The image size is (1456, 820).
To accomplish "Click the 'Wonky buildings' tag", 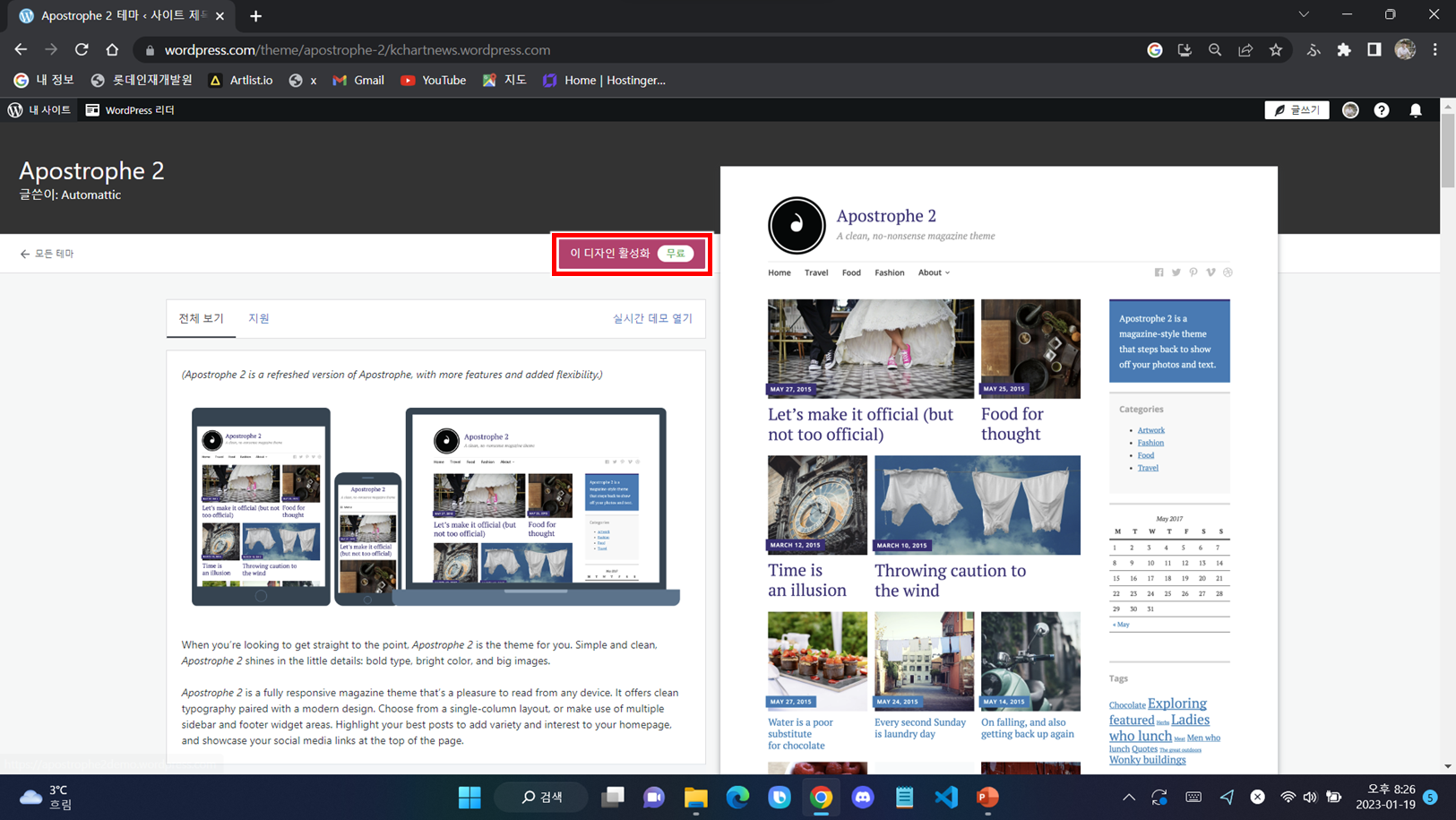I will (x=1147, y=759).
